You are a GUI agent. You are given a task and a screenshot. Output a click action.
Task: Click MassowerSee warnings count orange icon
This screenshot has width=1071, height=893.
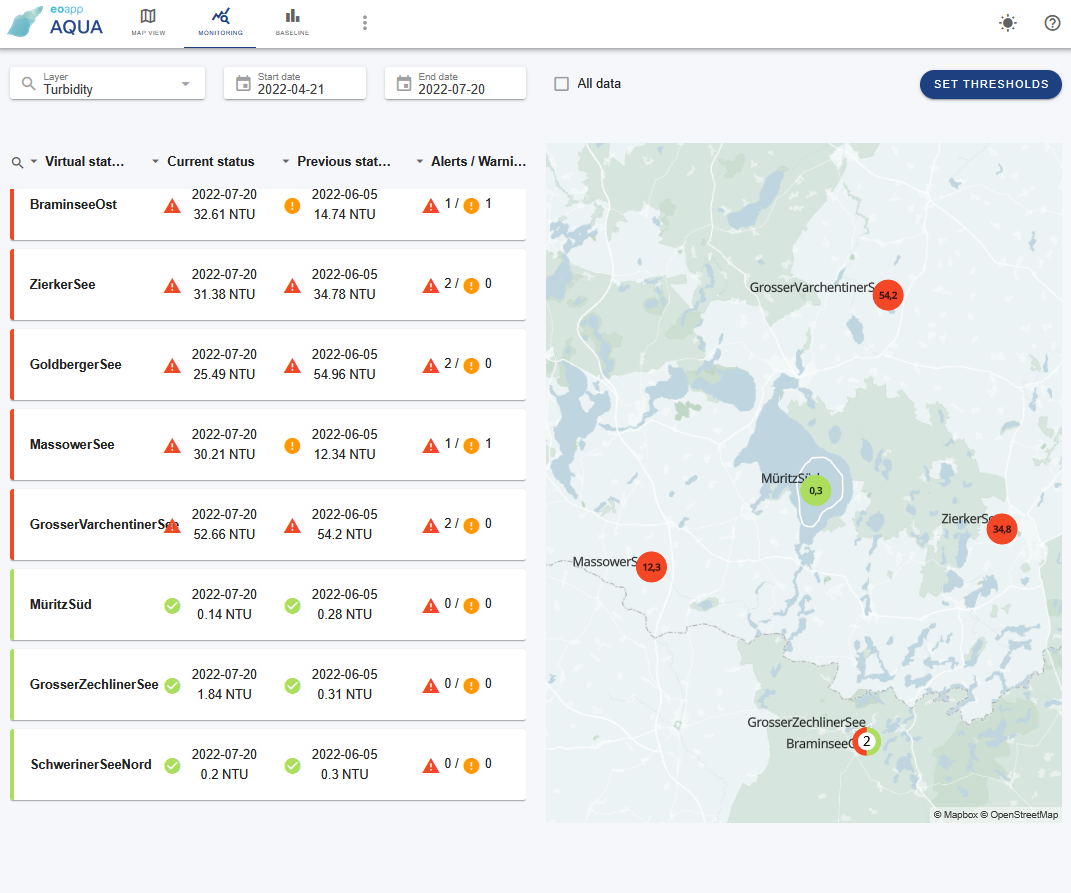(471, 445)
